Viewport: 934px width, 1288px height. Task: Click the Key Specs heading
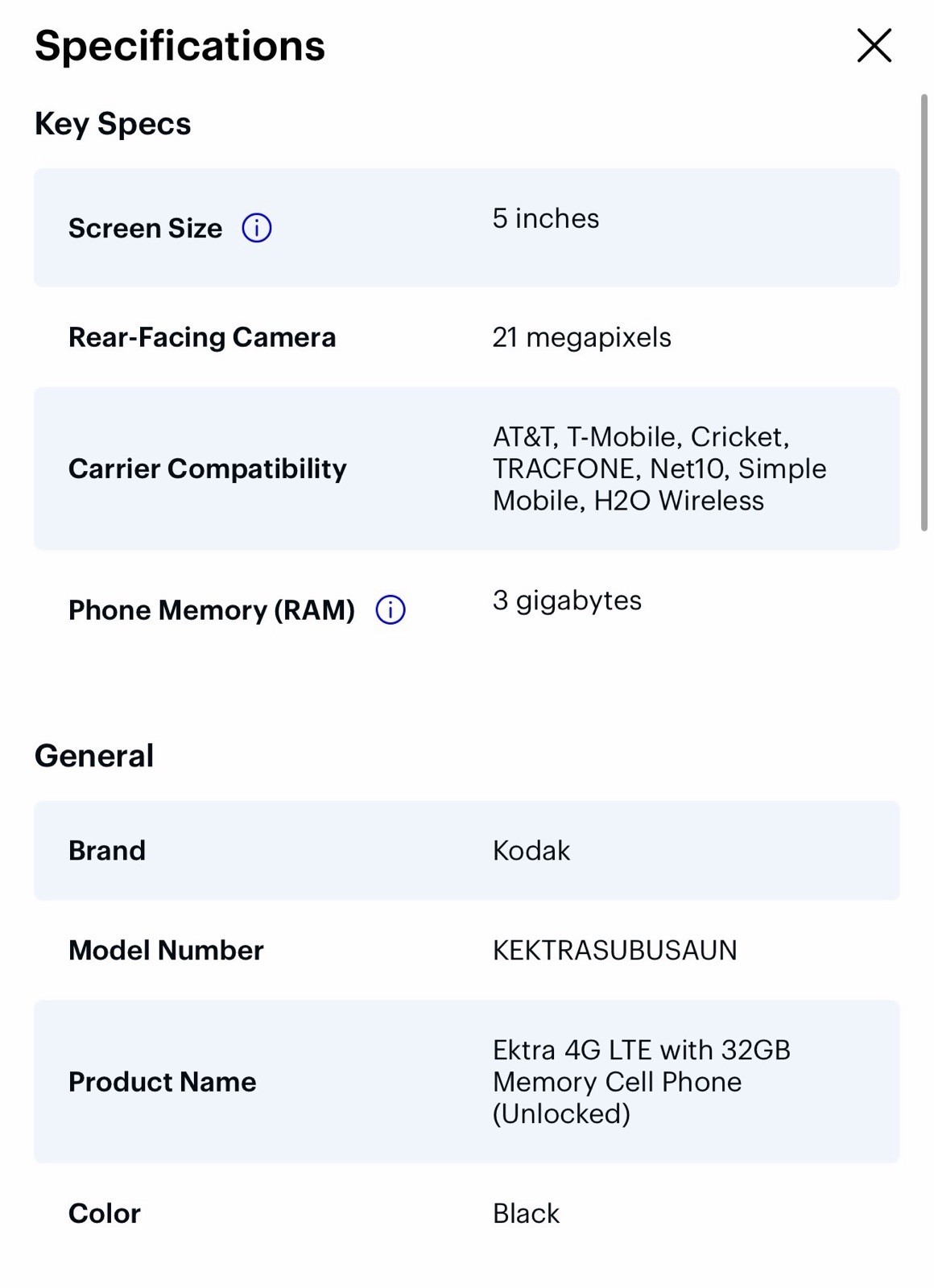coord(113,124)
